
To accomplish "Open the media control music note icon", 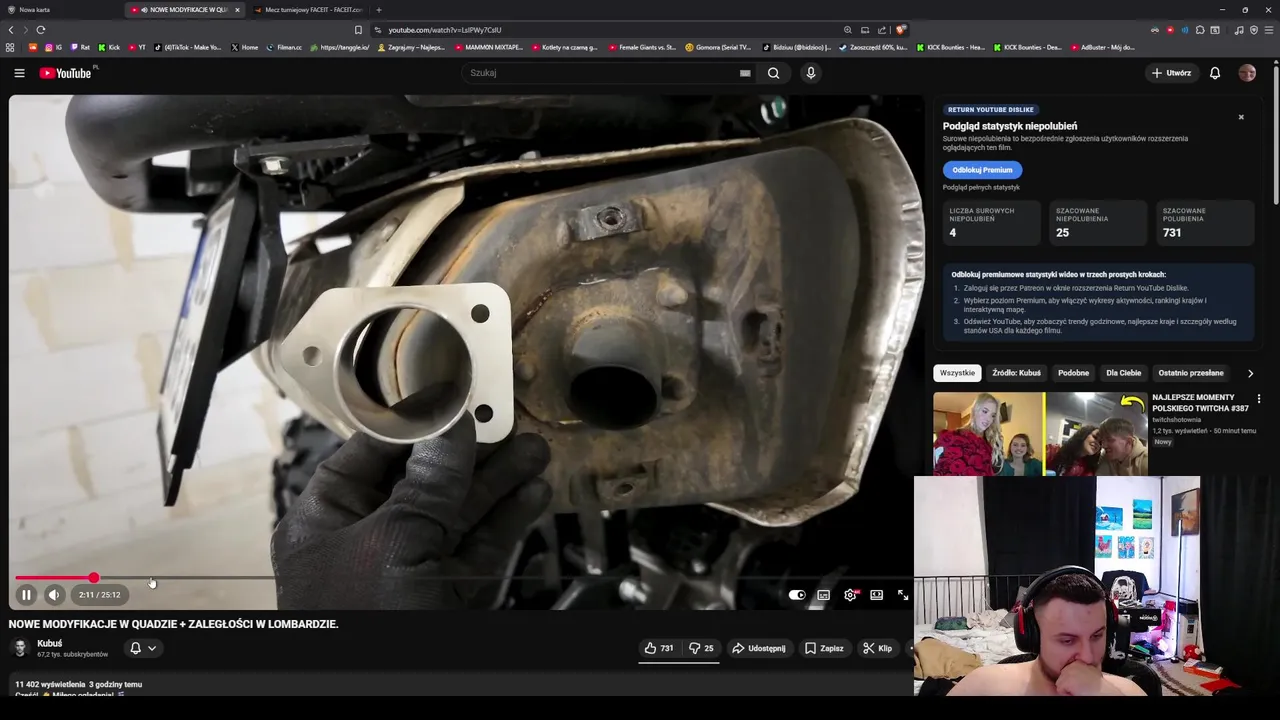I will click(1239, 30).
